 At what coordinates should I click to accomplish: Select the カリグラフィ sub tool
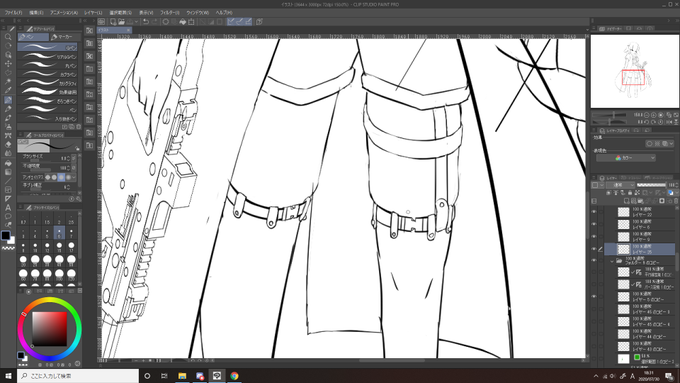click(x=47, y=83)
